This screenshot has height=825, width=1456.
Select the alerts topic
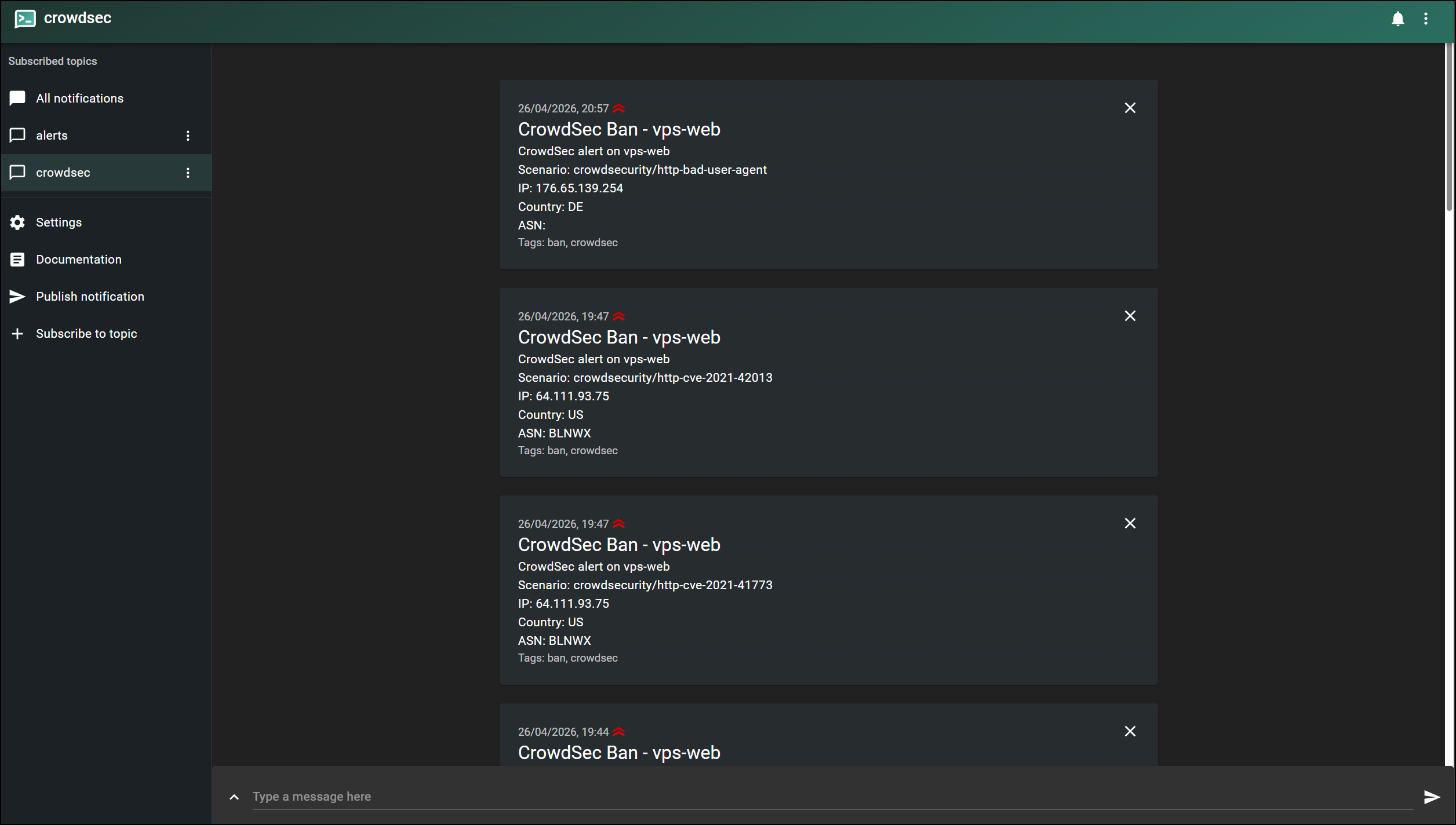coord(106,136)
